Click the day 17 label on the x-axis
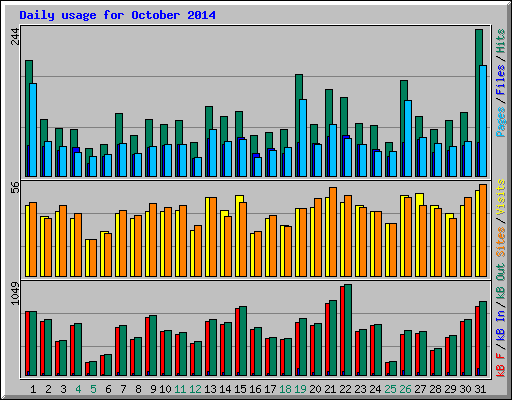Screen dimensions: 512x400 270,389
